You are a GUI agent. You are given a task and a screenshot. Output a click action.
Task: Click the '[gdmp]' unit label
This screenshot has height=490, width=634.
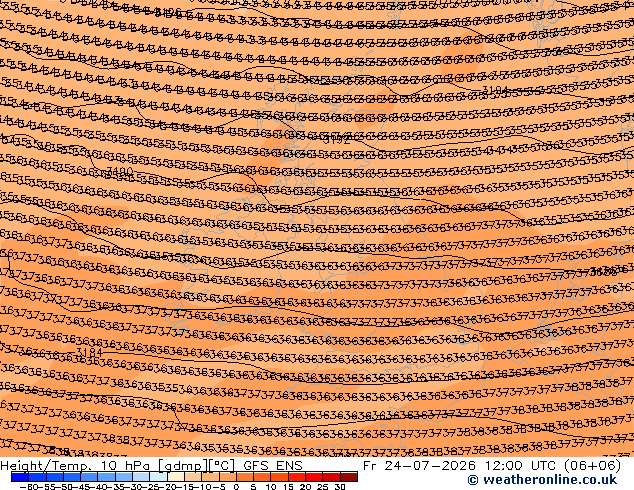tap(182, 466)
